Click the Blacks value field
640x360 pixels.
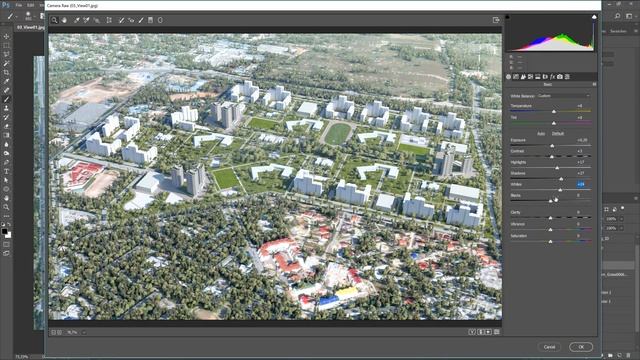(x=578, y=196)
